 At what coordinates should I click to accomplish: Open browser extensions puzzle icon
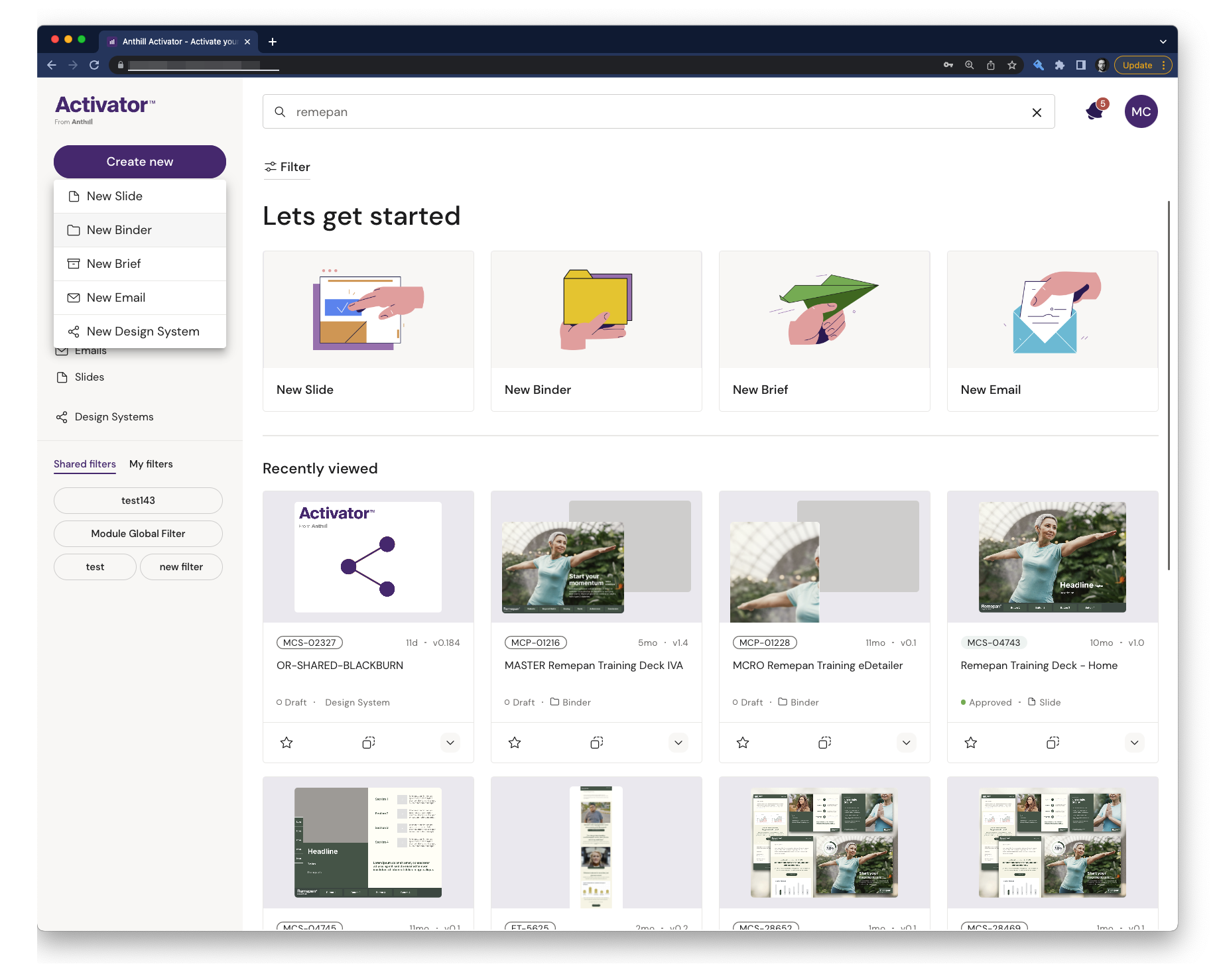(1060, 65)
